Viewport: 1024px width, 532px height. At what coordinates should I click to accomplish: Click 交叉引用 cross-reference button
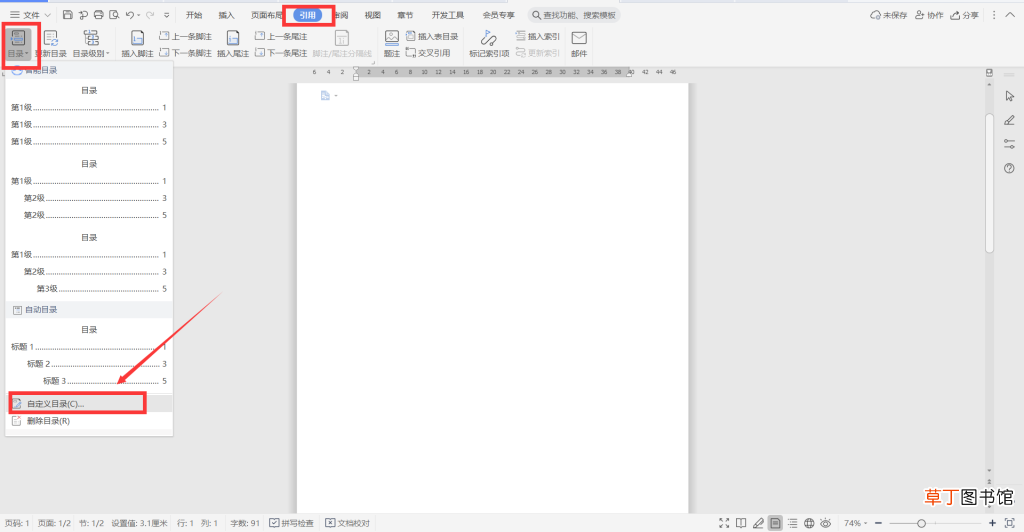point(428,53)
